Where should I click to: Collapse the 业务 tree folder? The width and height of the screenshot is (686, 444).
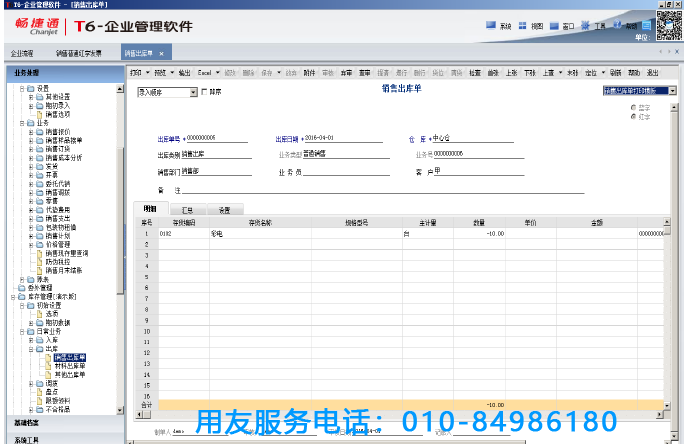pos(22,123)
